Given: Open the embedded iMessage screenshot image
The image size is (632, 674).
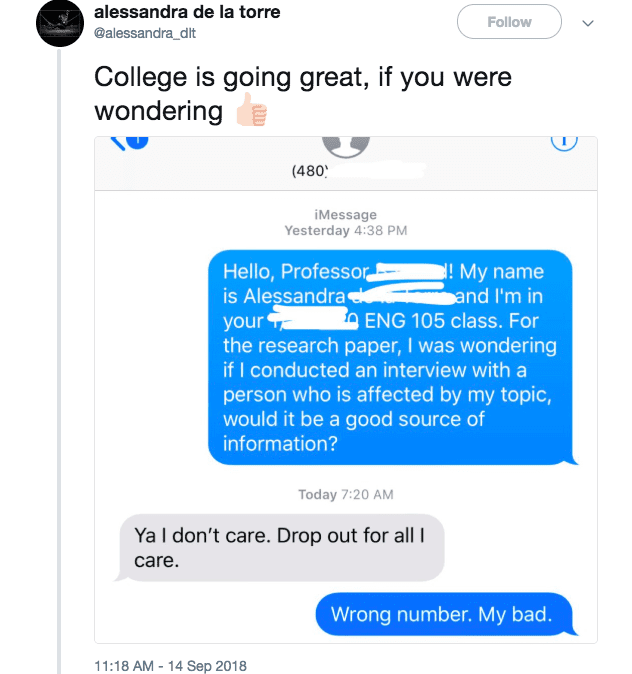Looking at the screenshot, I should point(346,390).
